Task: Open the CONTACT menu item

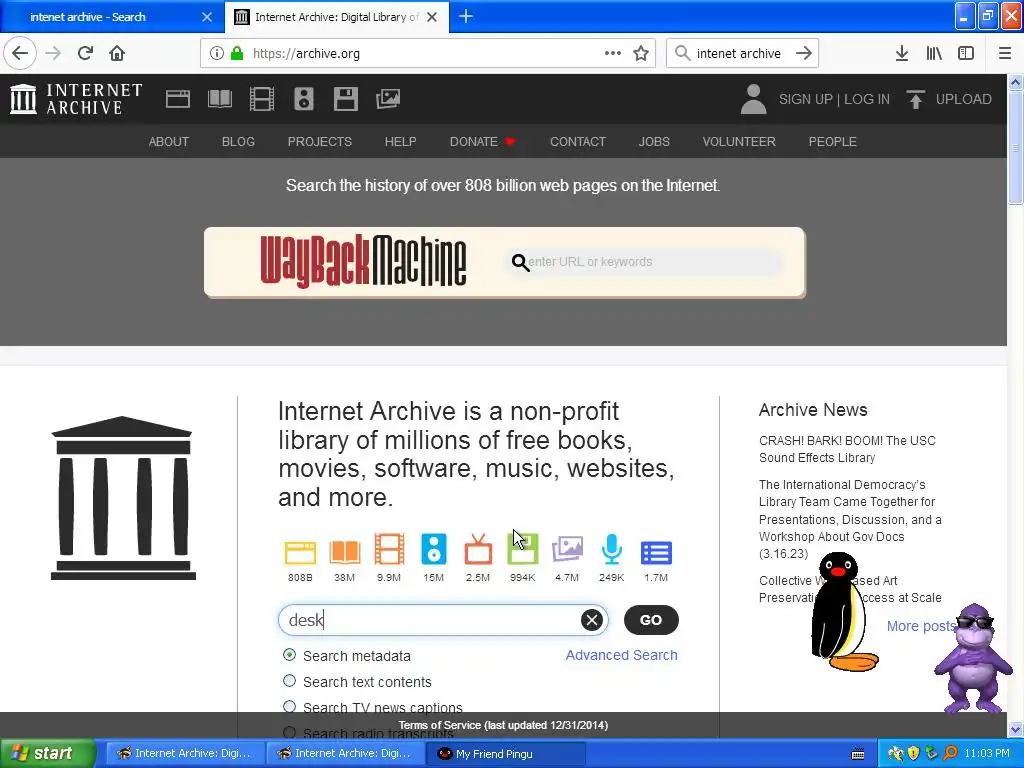Action: point(578,142)
